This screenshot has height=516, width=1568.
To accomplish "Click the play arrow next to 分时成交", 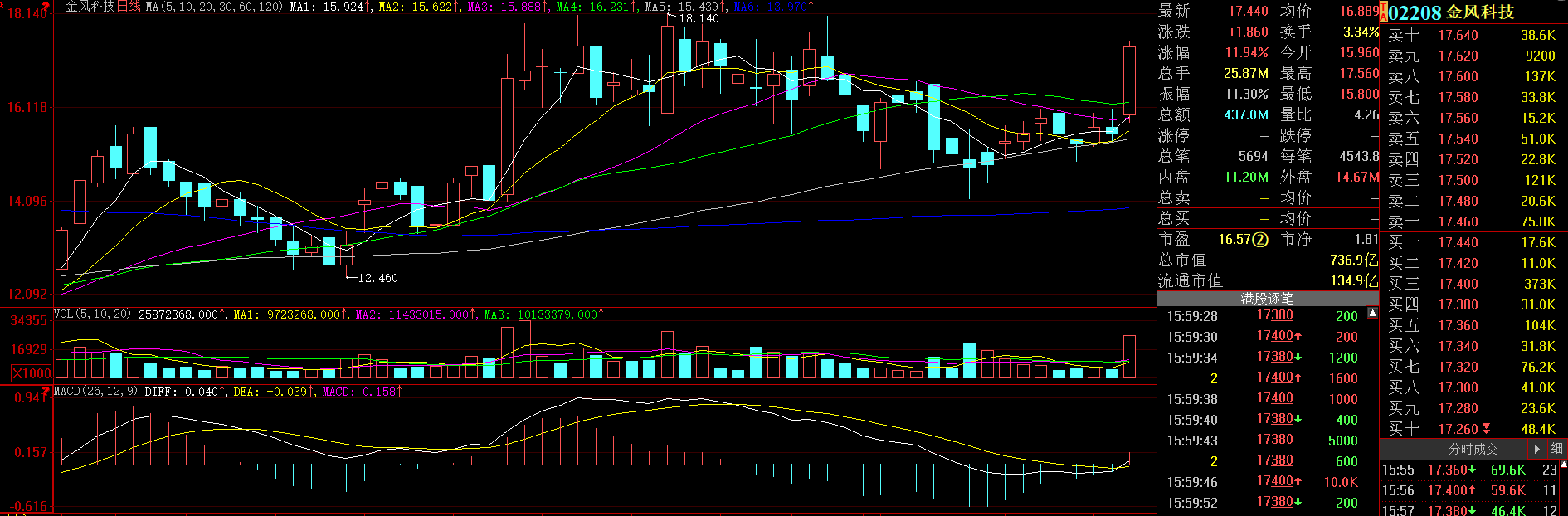I will pyautogui.click(x=1536, y=449).
